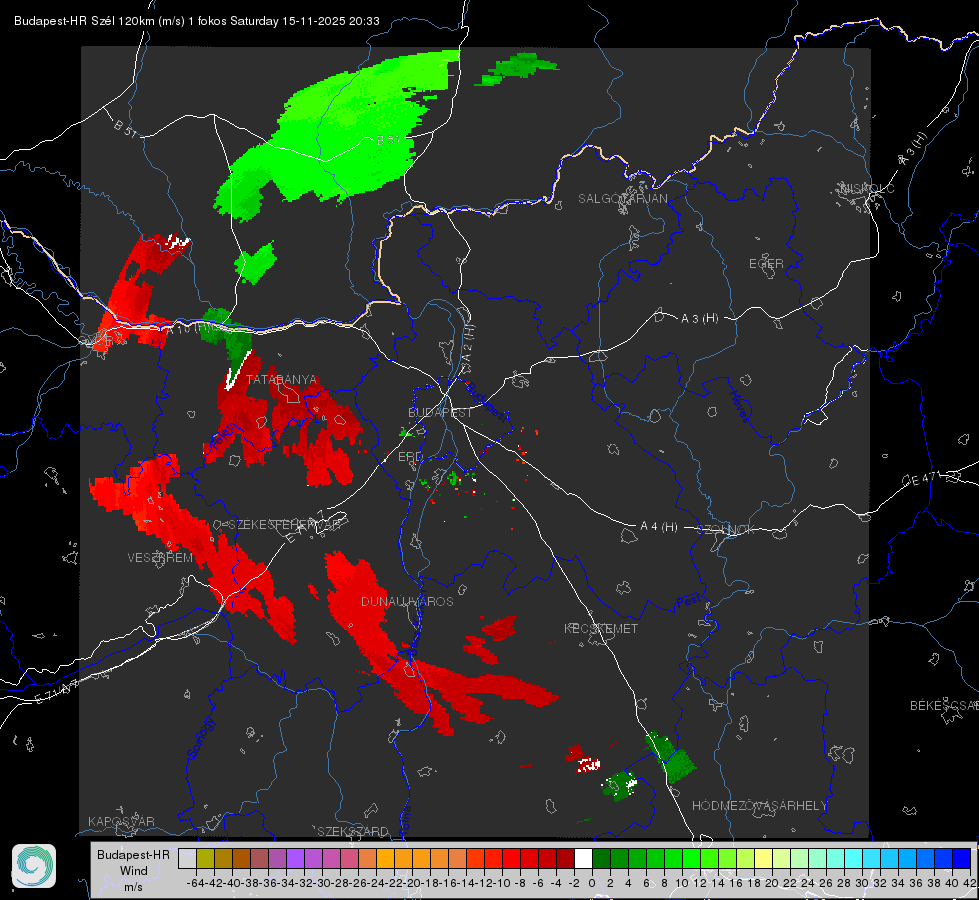Click the '42' value at the legend's right end
Screen dimensions: 979x900
tap(970, 883)
